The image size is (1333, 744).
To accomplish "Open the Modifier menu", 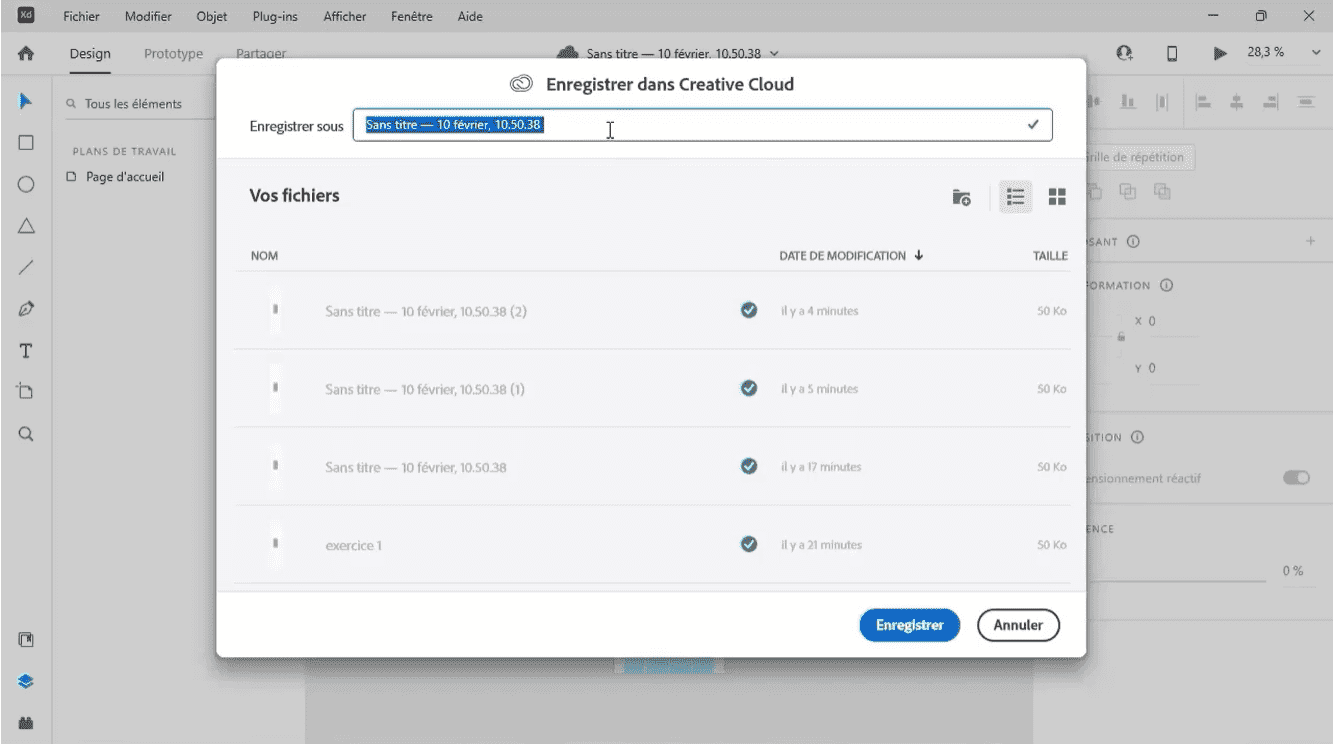I will tap(148, 16).
